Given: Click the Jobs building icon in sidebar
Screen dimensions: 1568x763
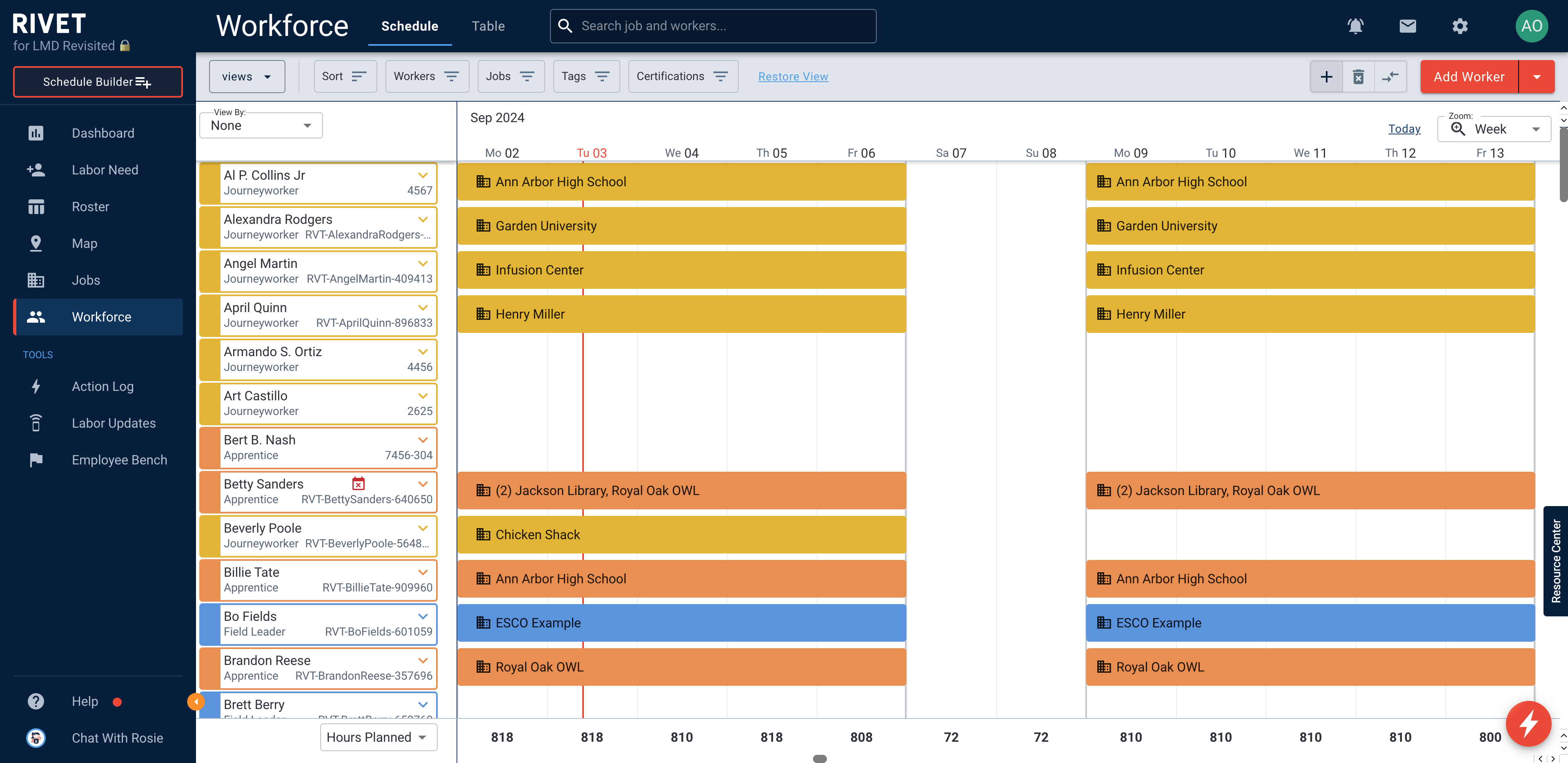Looking at the screenshot, I should [x=36, y=280].
